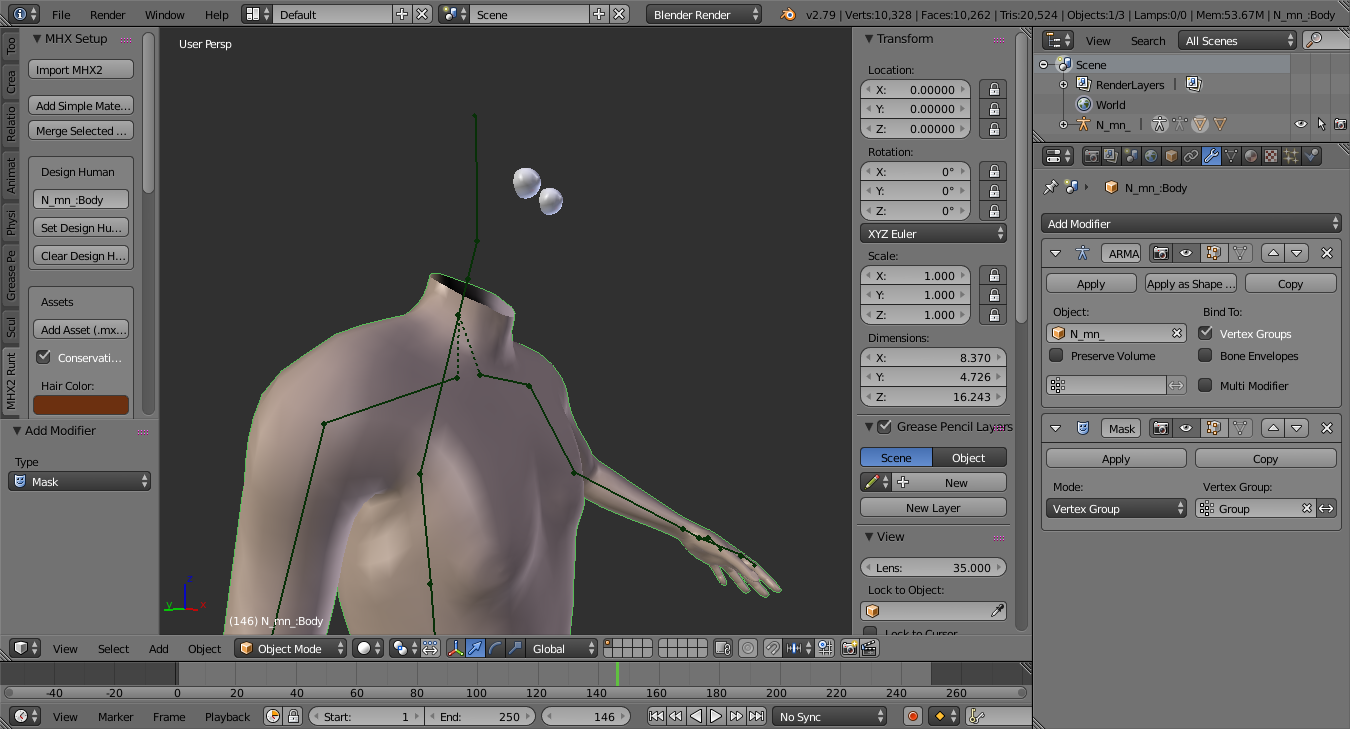Viewport: 1350px width, 729px height.
Task: Open modifier Type Mask dropdown in operator panel
Action: pyautogui.click(x=80, y=481)
